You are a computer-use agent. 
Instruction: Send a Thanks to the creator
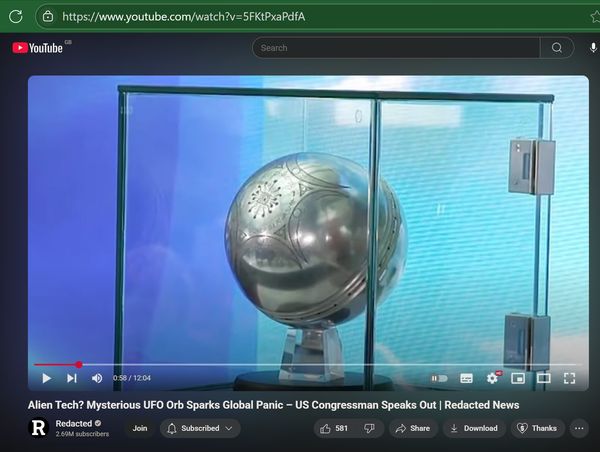tap(537, 428)
